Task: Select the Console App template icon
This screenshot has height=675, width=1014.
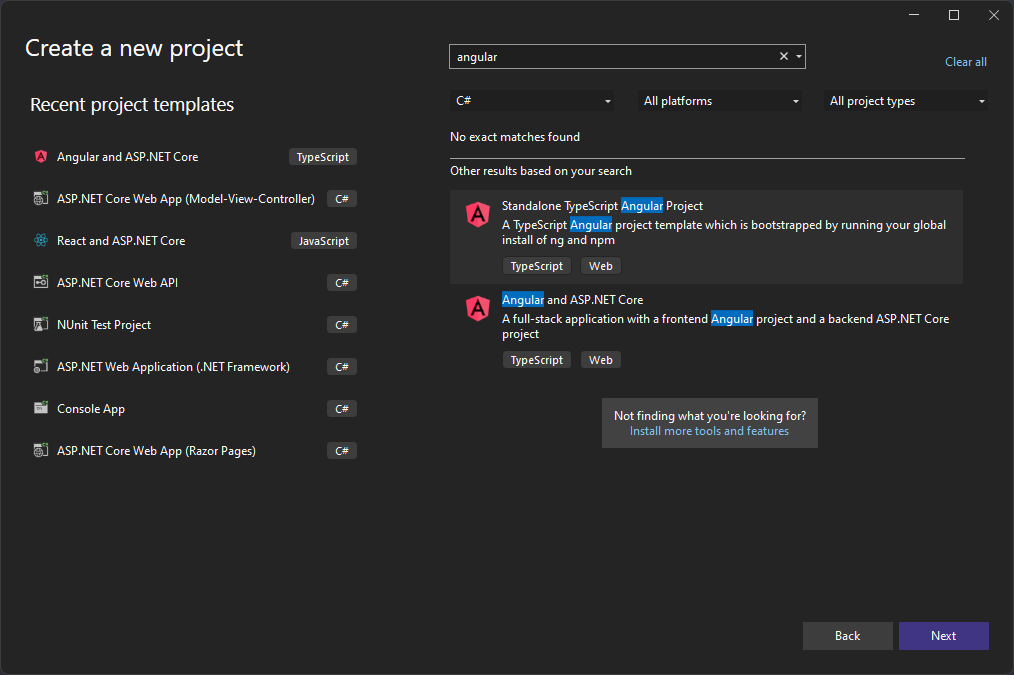Action: click(40, 408)
